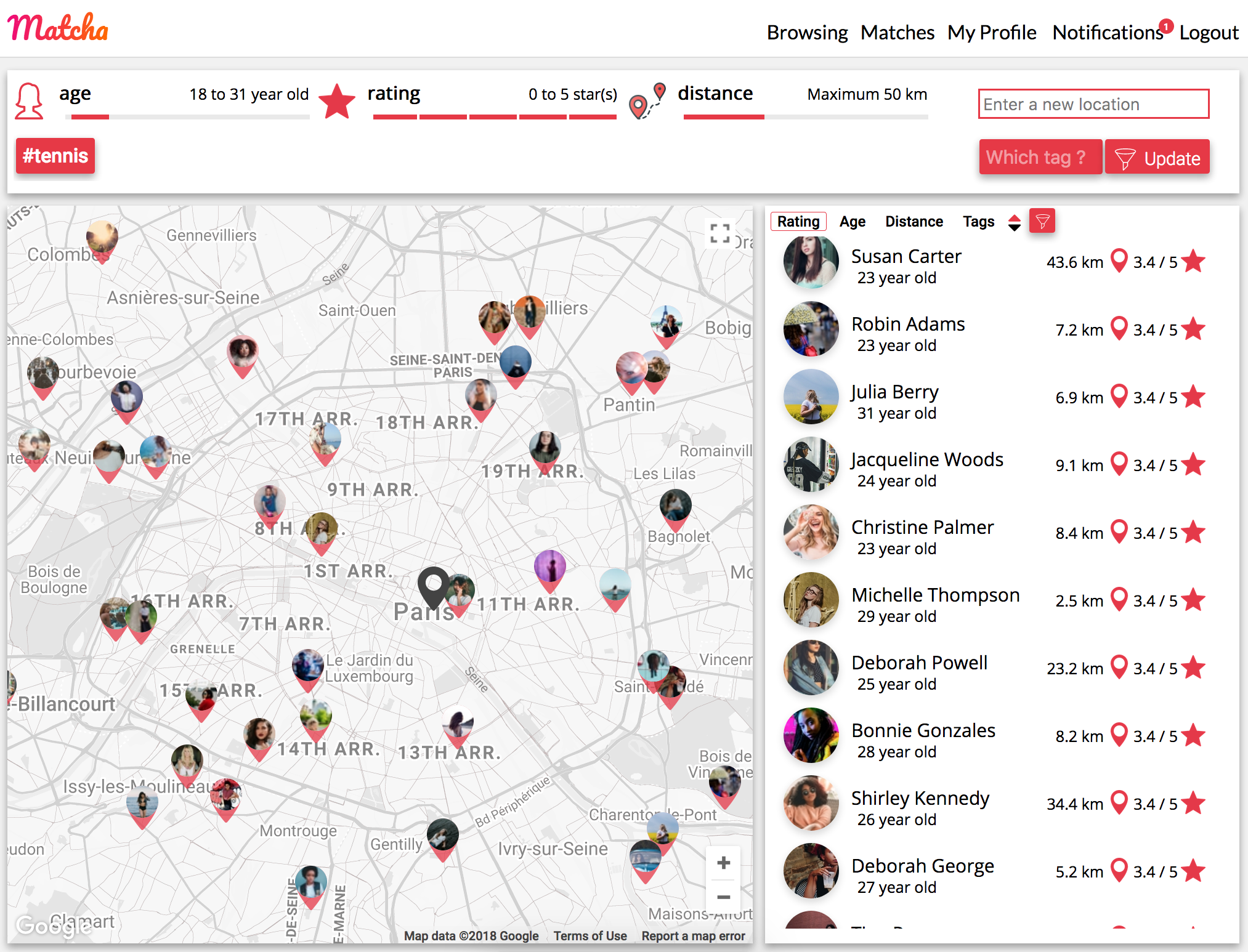Click the notification badge icon

click(1165, 26)
